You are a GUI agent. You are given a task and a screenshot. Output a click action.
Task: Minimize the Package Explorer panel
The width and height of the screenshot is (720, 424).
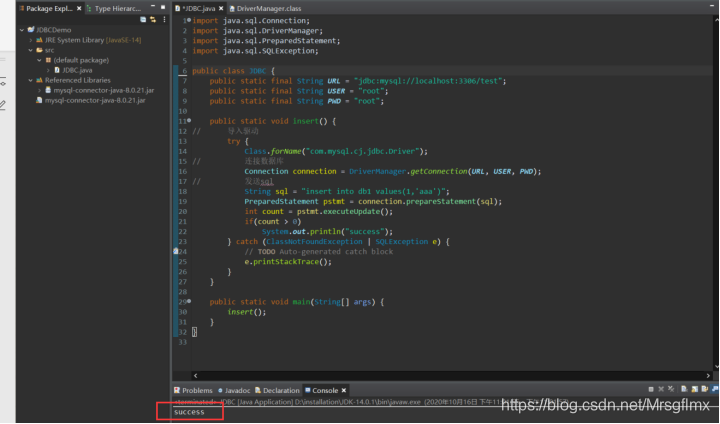pyautogui.click(x=153, y=7)
